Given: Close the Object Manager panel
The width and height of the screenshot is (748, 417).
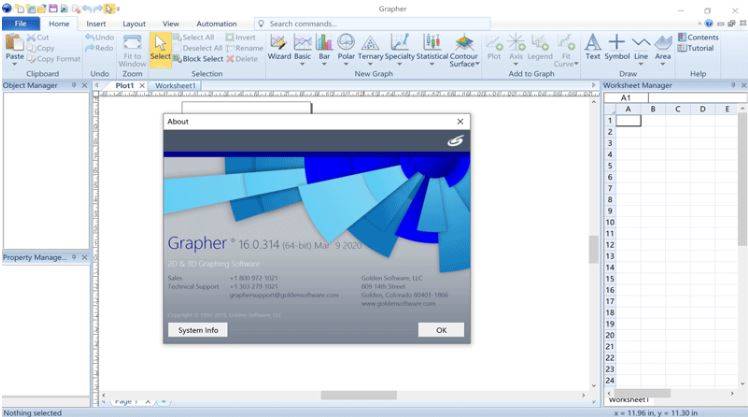Looking at the screenshot, I should click(x=84, y=85).
